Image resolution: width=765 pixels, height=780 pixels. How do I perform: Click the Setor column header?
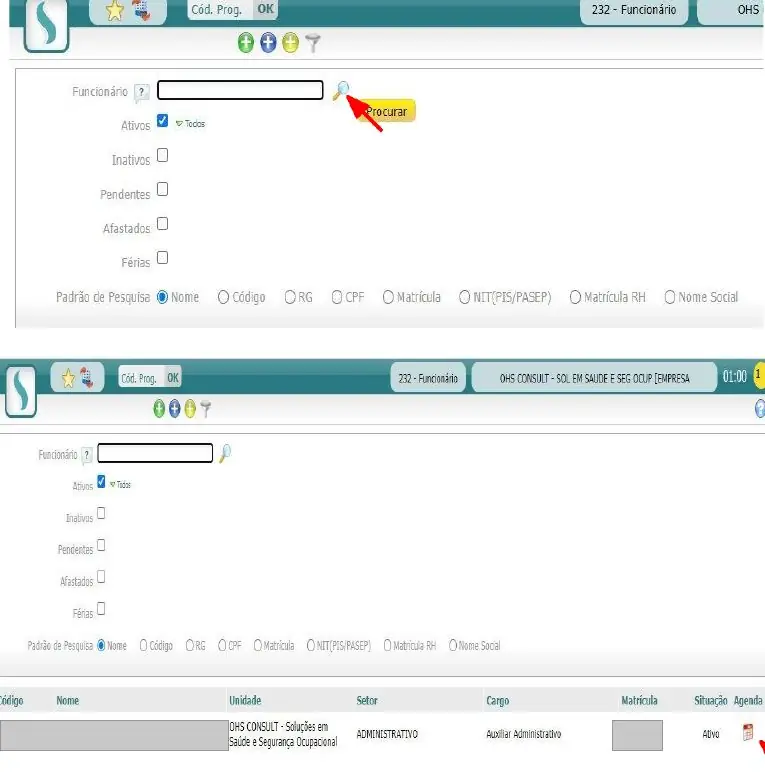coord(367,700)
